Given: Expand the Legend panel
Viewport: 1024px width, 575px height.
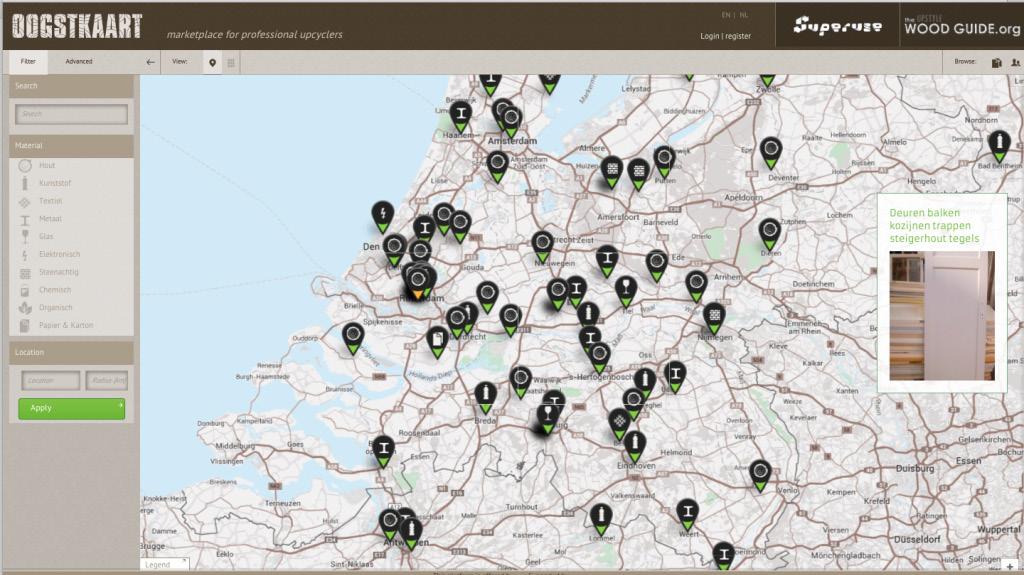Looking at the screenshot, I should [x=165, y=565].
